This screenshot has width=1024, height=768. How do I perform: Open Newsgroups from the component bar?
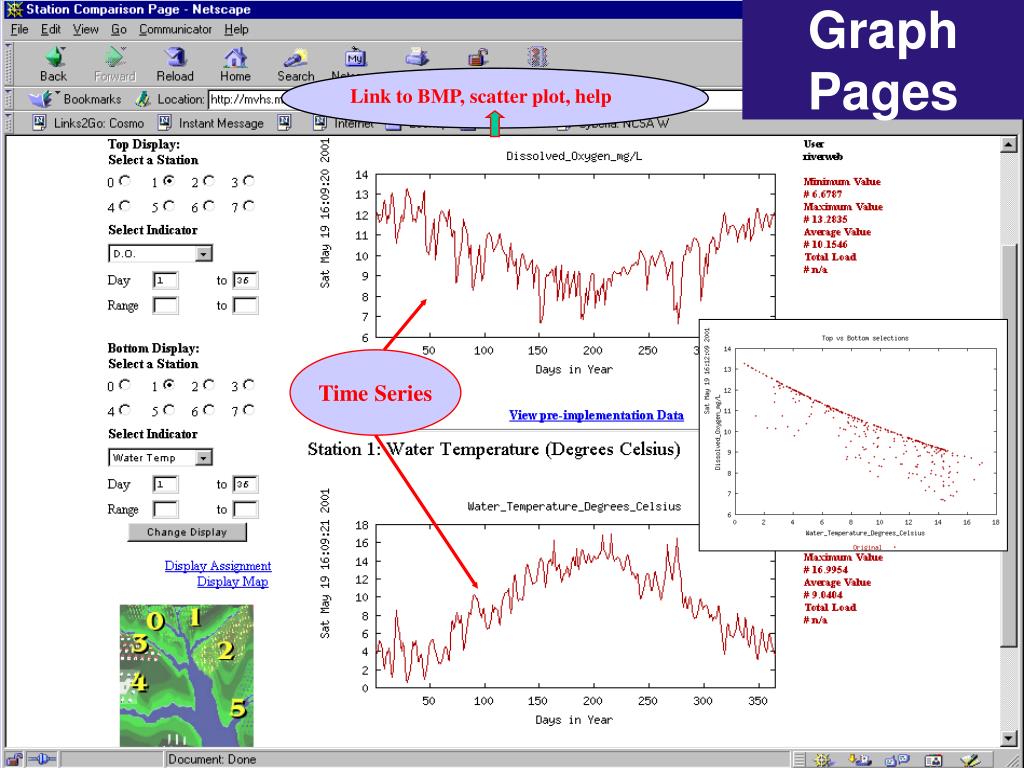click(897, 760)
